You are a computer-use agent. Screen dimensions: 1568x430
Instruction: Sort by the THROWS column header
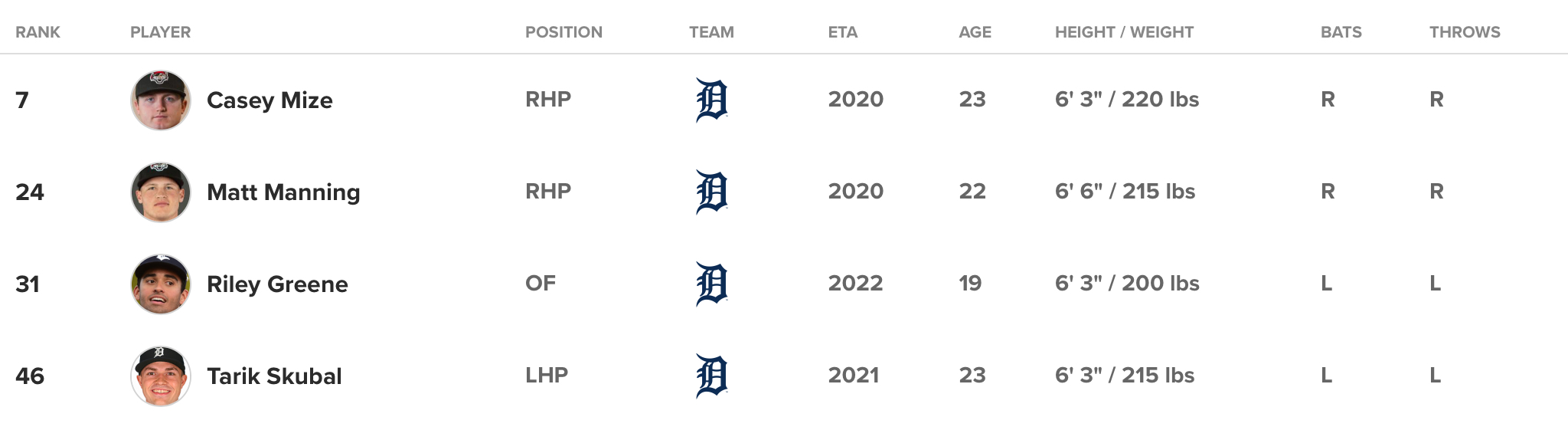1465,32
